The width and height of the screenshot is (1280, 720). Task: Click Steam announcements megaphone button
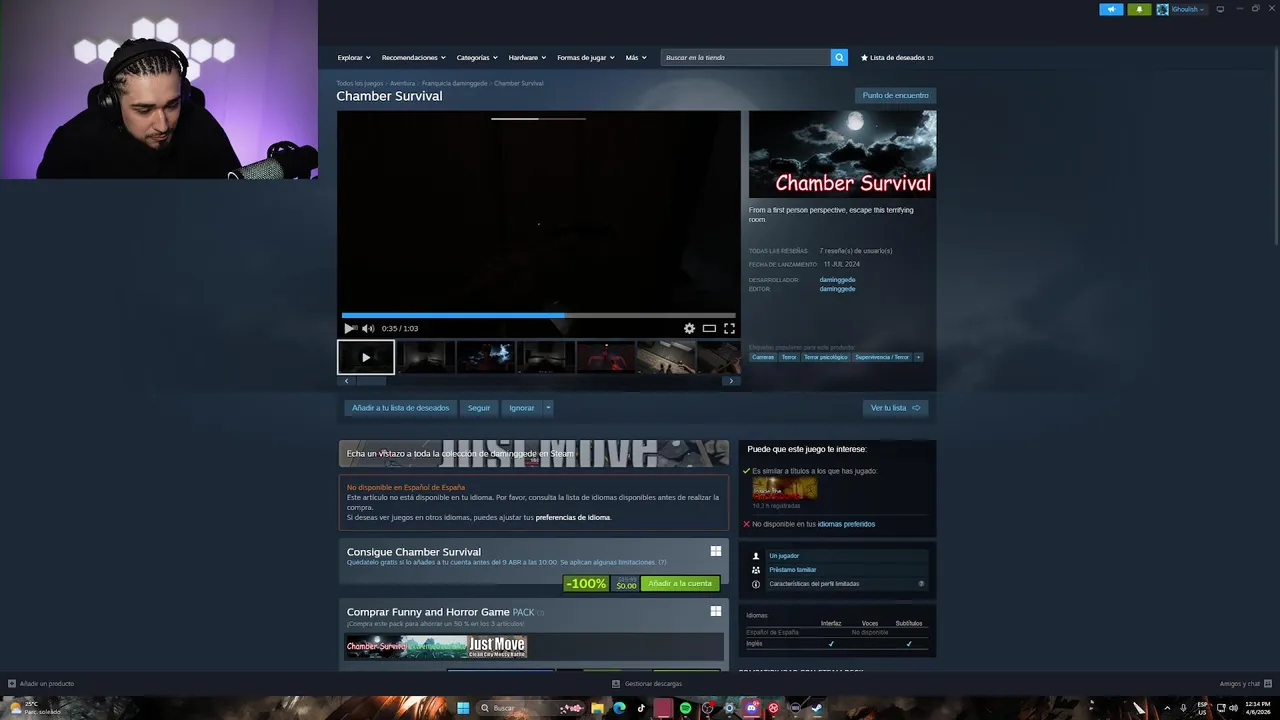1111,9
